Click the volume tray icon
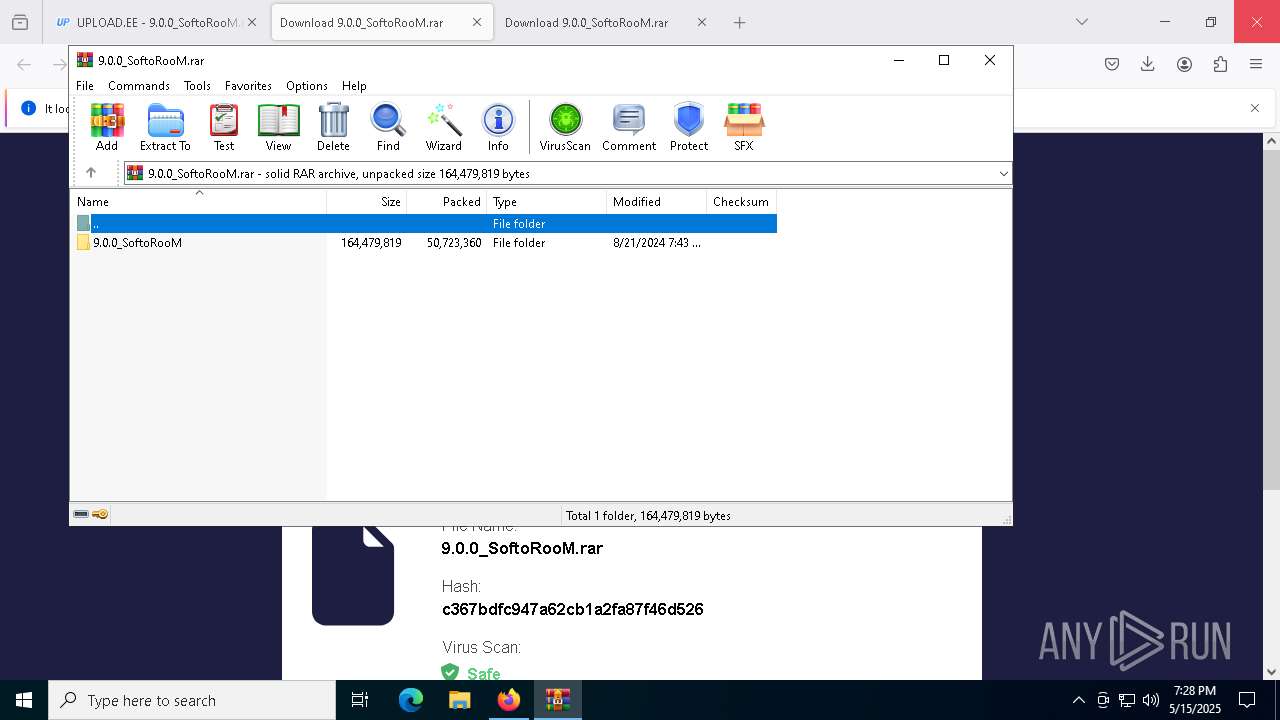 point(1151,700)
